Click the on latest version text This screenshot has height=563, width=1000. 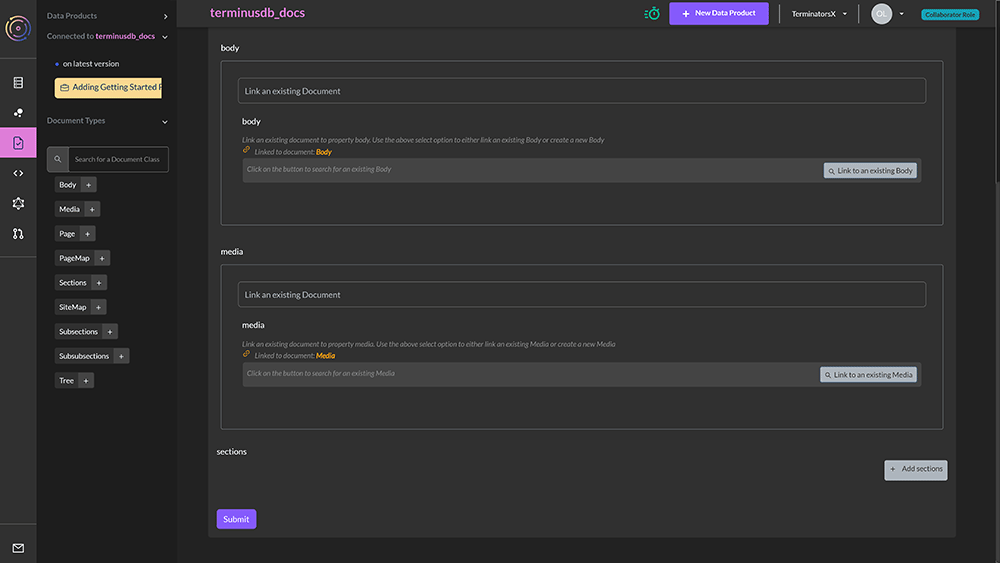coord(91,64)
